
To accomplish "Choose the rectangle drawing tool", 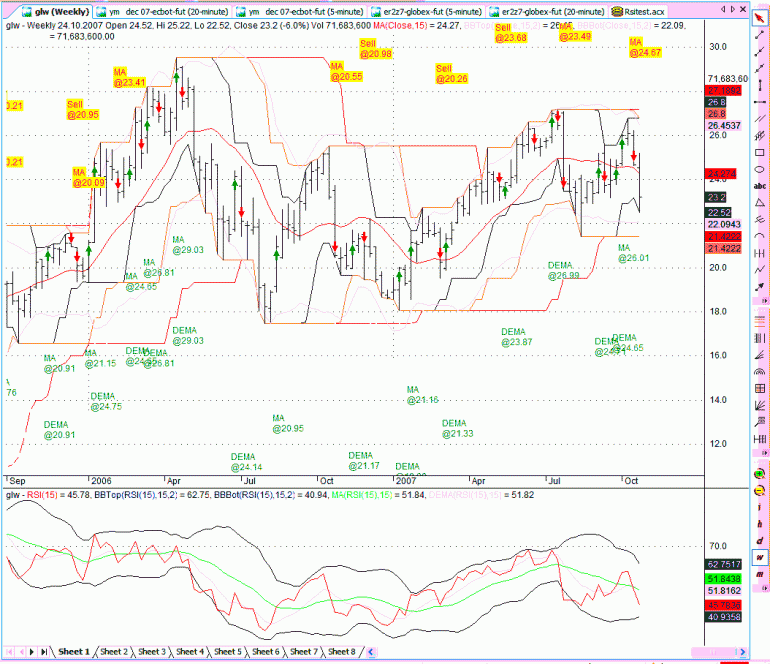I will point(760,152).
